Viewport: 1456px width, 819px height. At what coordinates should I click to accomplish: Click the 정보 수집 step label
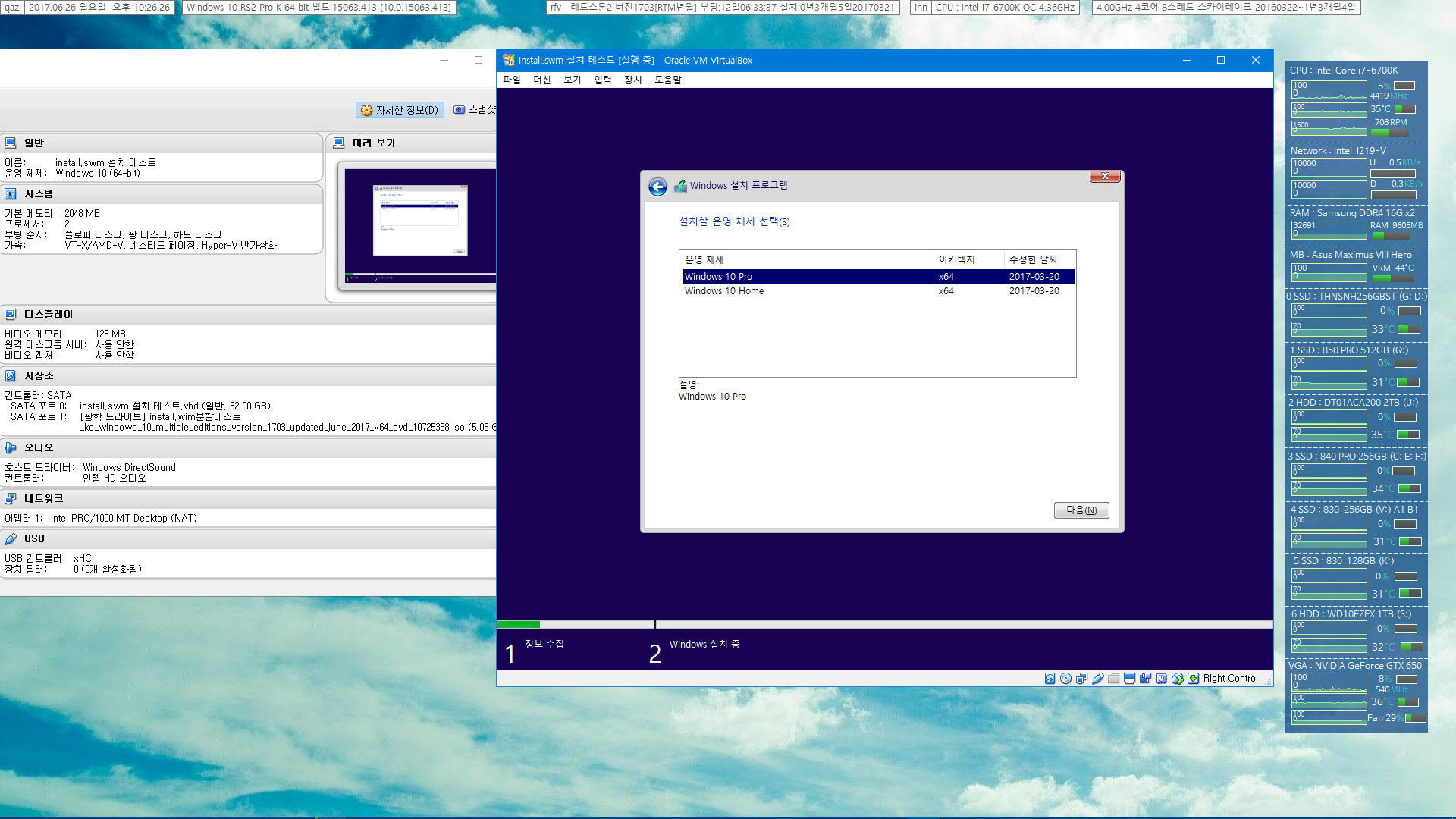544,645
